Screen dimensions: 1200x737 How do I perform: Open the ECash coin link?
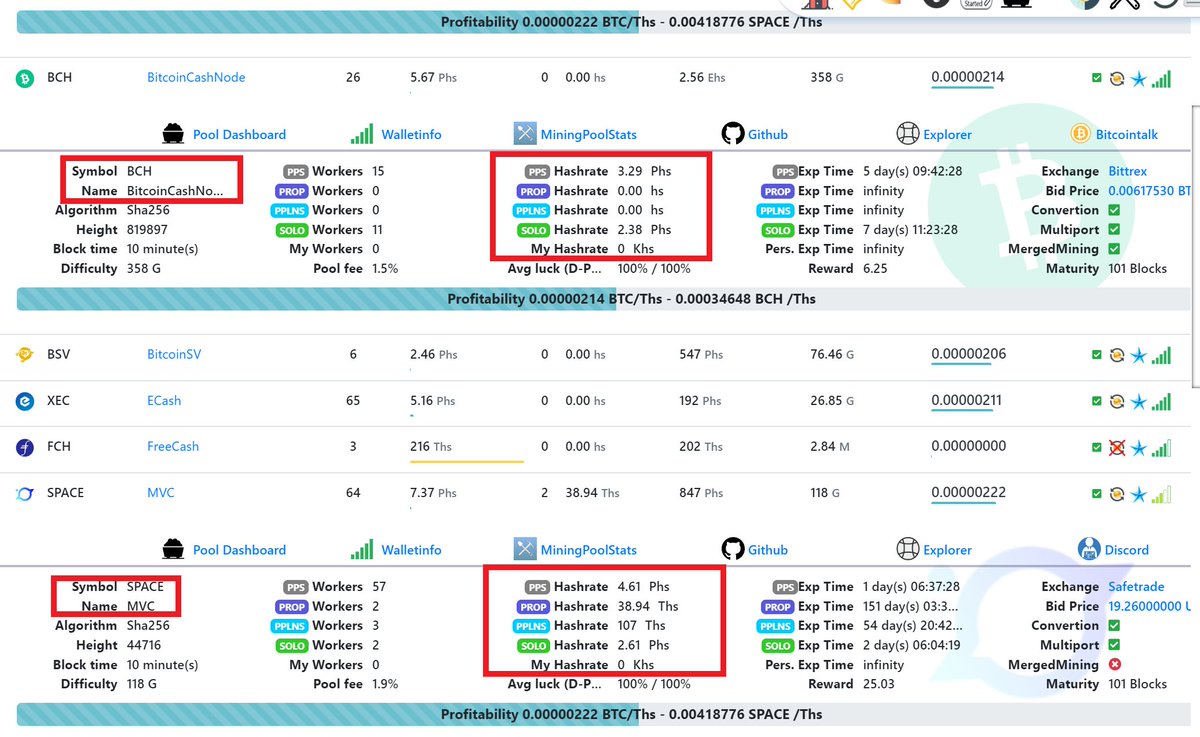pos(164,400)
